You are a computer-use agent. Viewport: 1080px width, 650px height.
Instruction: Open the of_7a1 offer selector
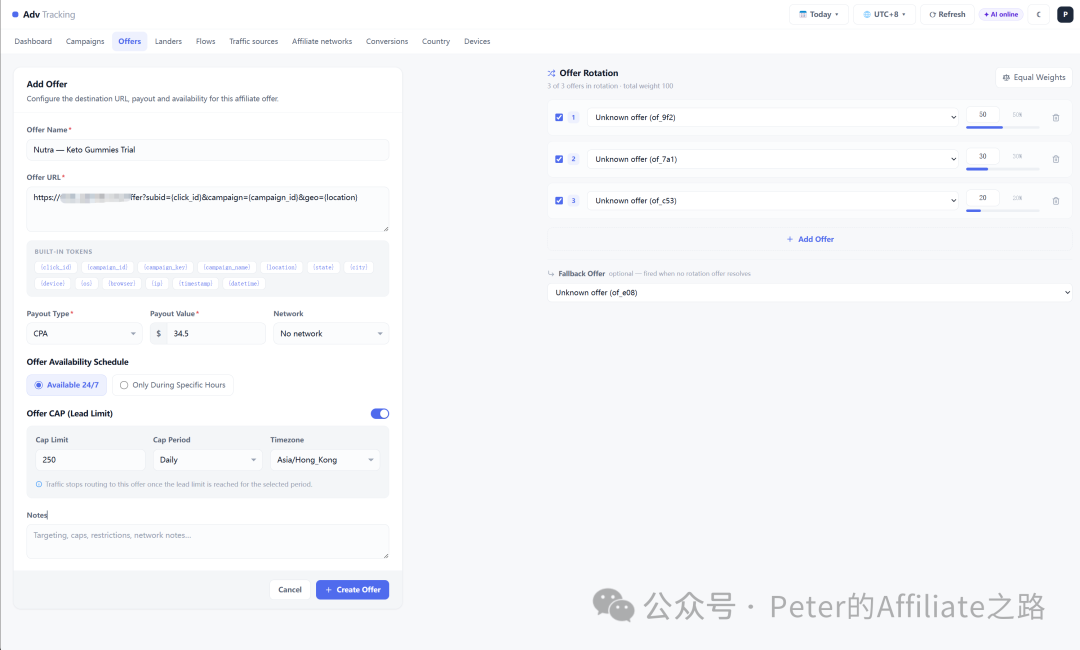772,159
